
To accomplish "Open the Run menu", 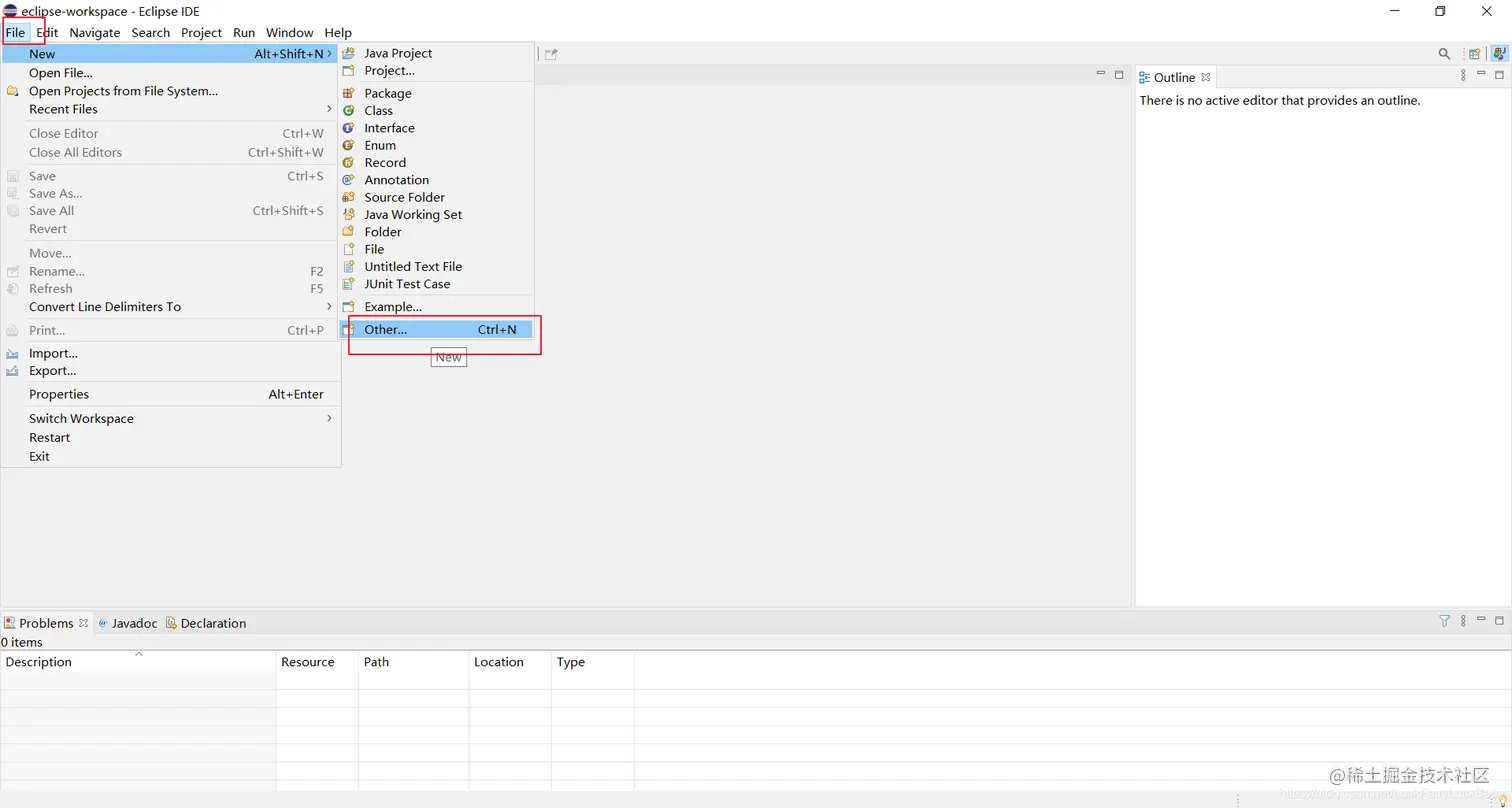I will [244, 32].
